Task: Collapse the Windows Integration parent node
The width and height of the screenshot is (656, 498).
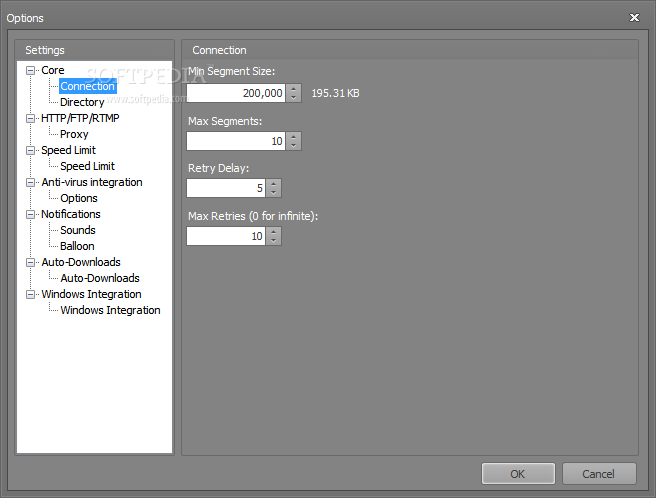Action: coord(30,294)
